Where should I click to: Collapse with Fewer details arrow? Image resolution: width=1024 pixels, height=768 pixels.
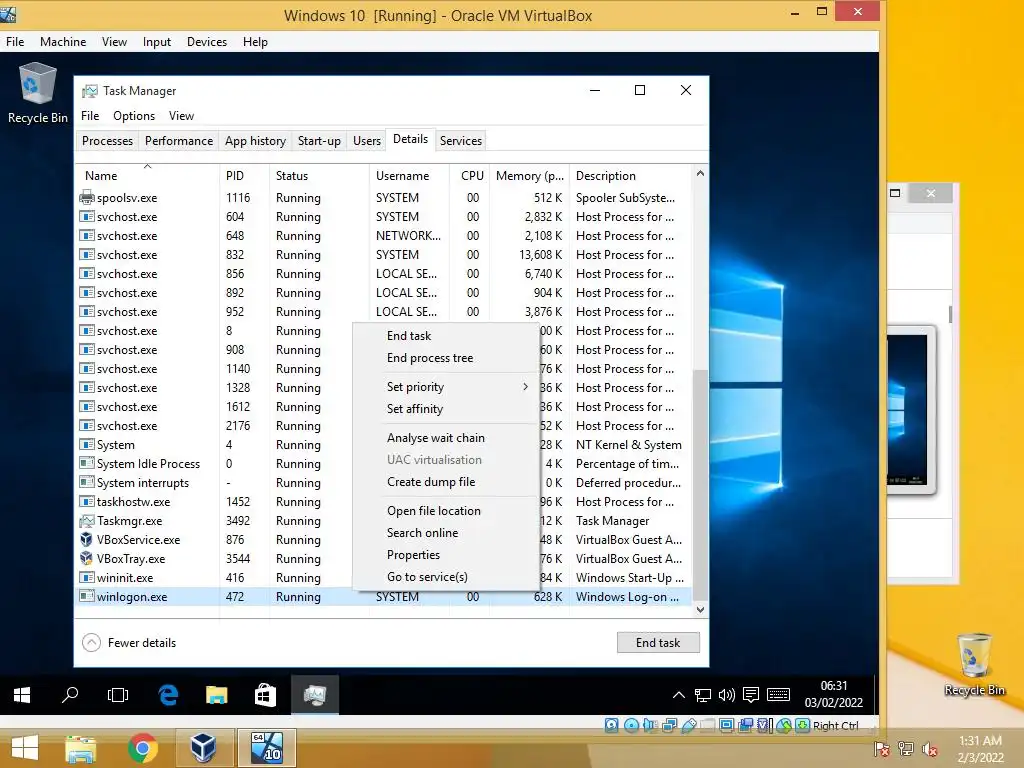[x=91, y=643]
